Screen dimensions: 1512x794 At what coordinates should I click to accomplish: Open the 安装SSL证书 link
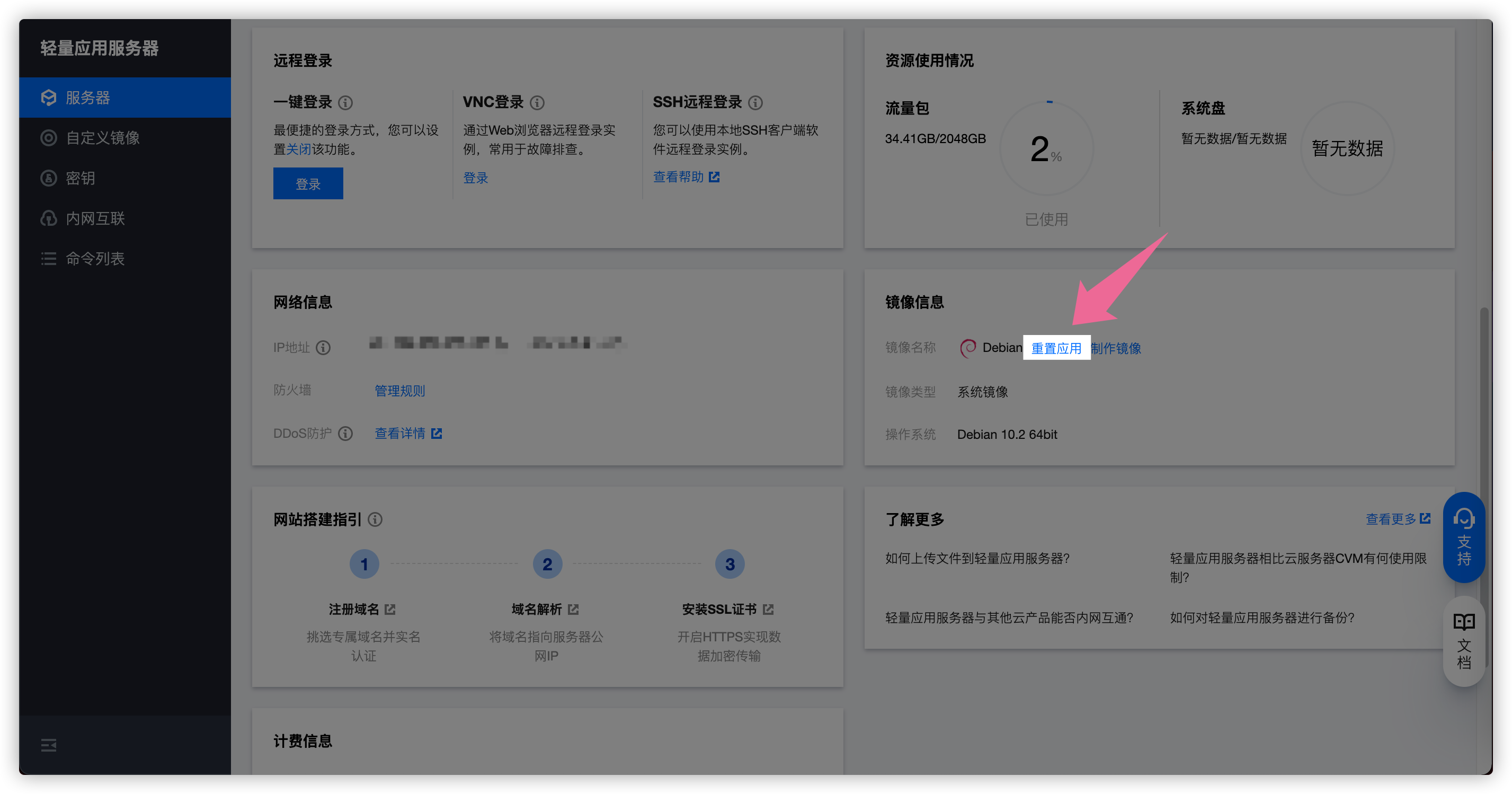[x=719, y=610]
